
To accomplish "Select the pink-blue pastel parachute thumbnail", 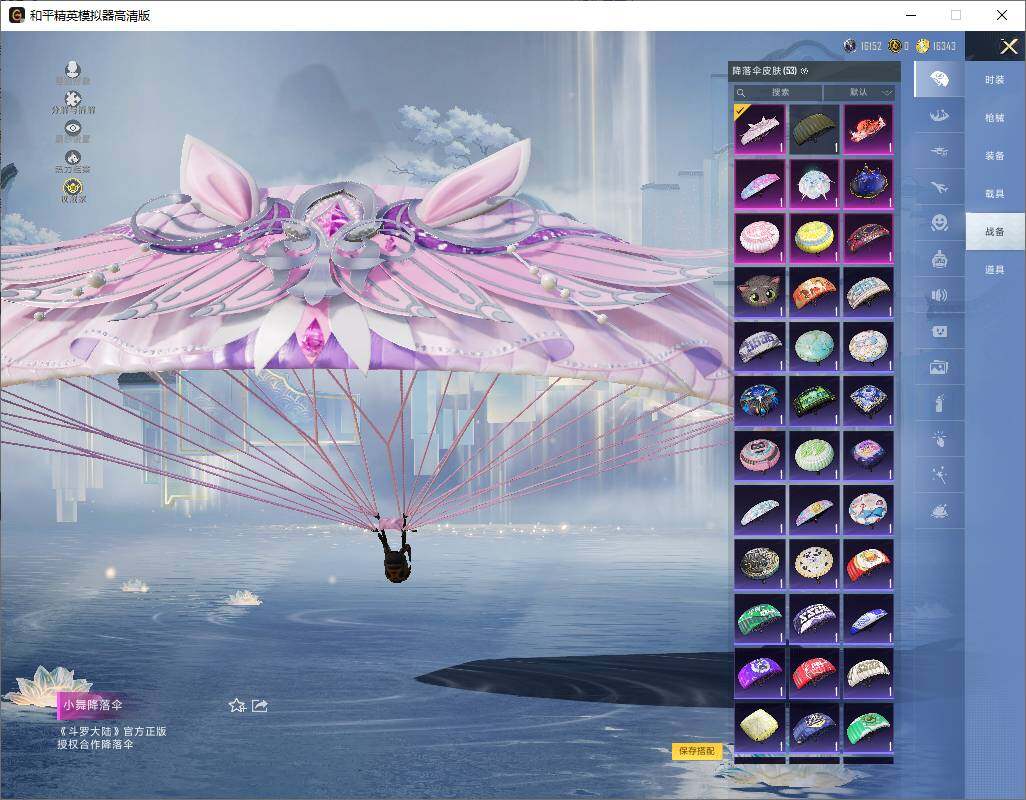I will pos(759,184).
